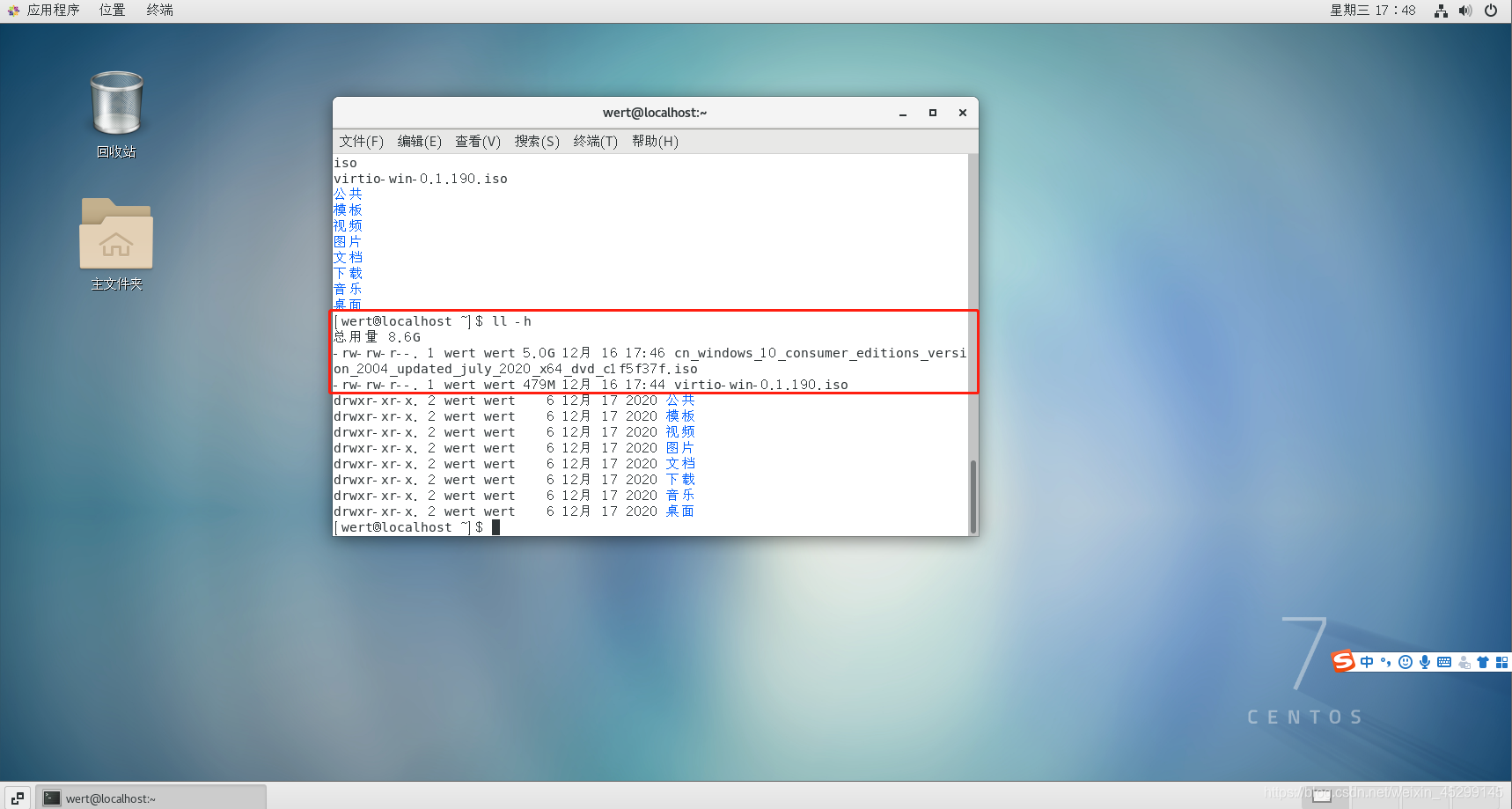
Task: Open the clock 星期三 17:48 in panel
Action: click(x=1373, y=11)
